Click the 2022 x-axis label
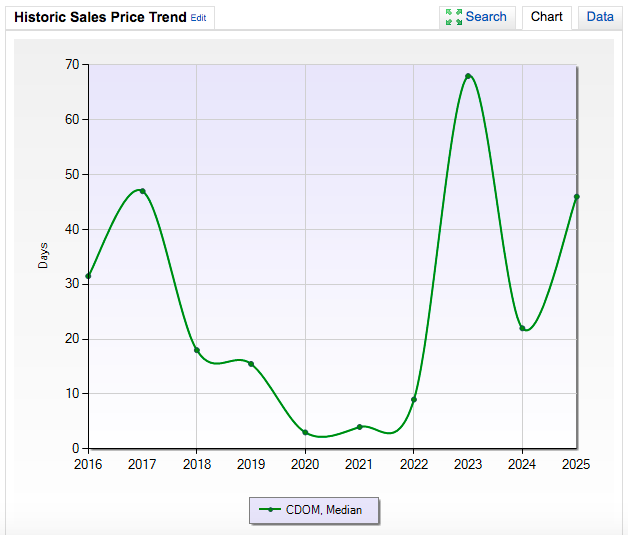Screen dimensions: 628x535 click(414, 465)
